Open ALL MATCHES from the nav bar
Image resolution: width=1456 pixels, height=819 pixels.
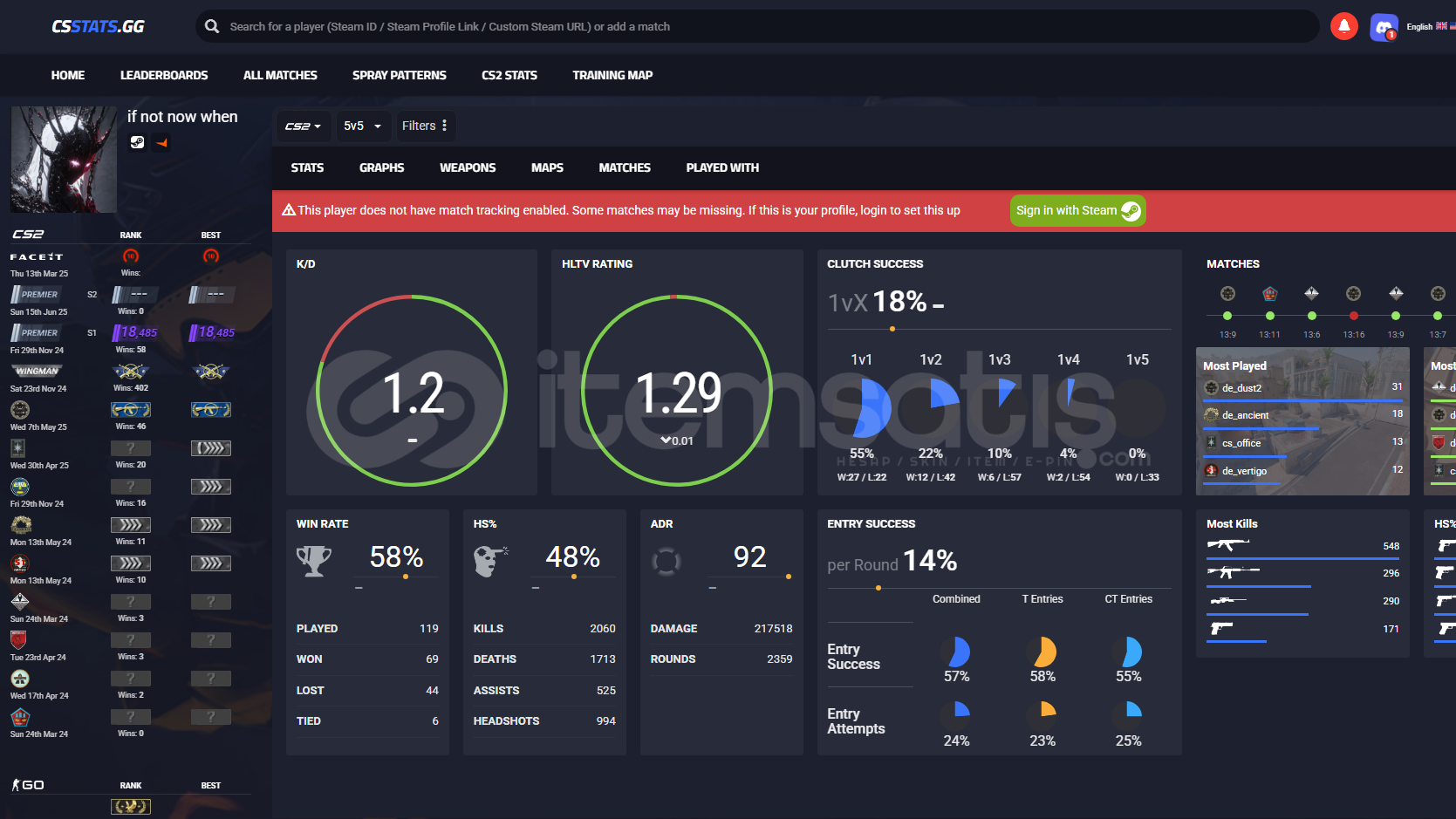280,75
